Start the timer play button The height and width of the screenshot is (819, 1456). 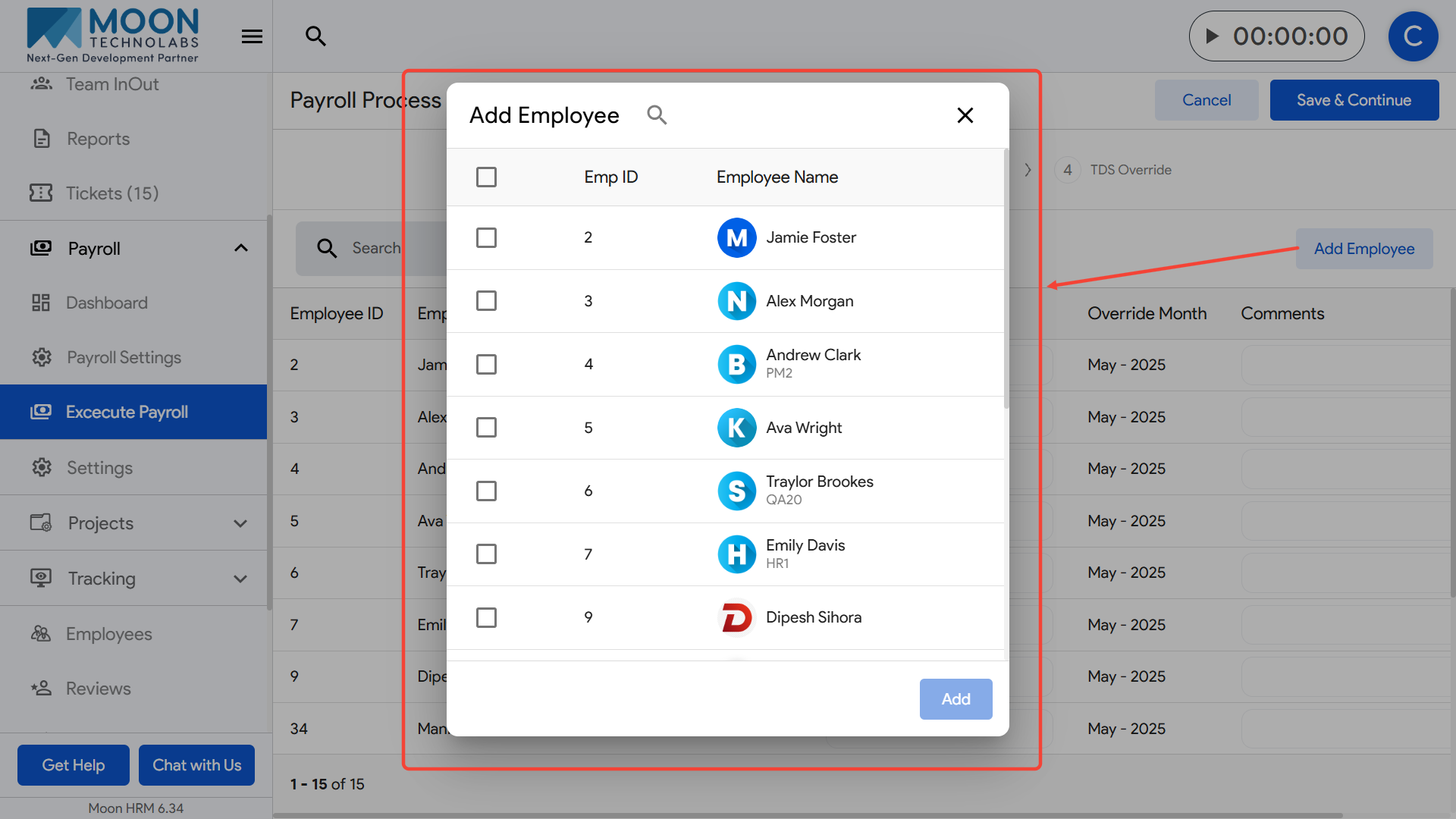(x=1213, y=36)
